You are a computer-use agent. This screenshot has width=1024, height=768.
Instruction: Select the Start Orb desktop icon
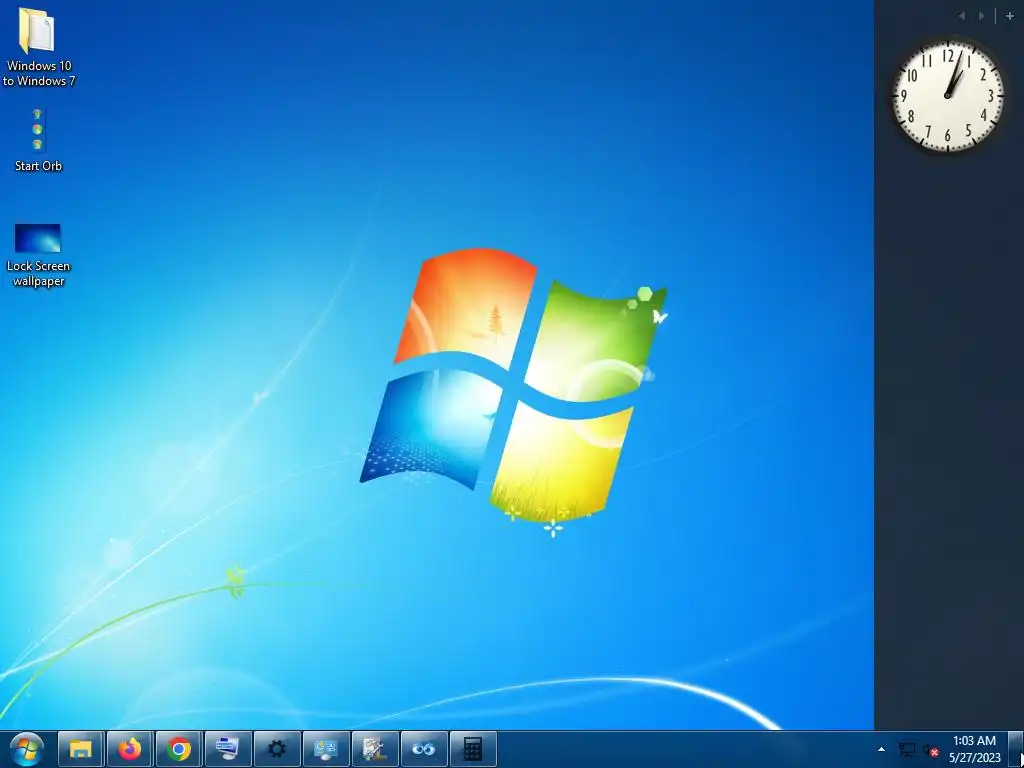pos(38,140)
